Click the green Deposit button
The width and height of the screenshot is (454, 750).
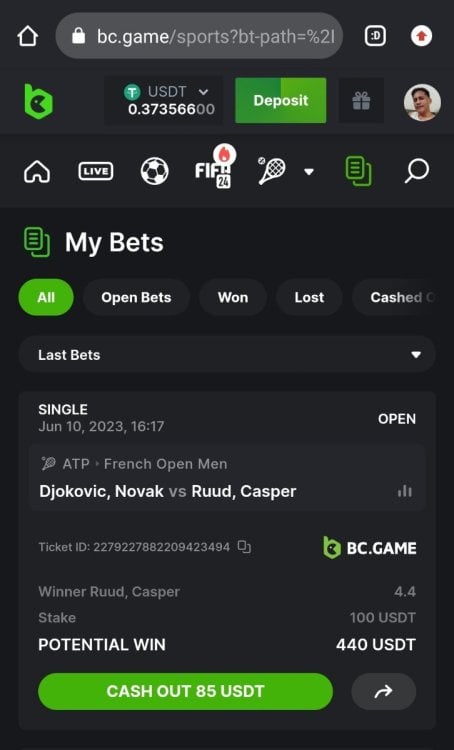coord(281,100)
